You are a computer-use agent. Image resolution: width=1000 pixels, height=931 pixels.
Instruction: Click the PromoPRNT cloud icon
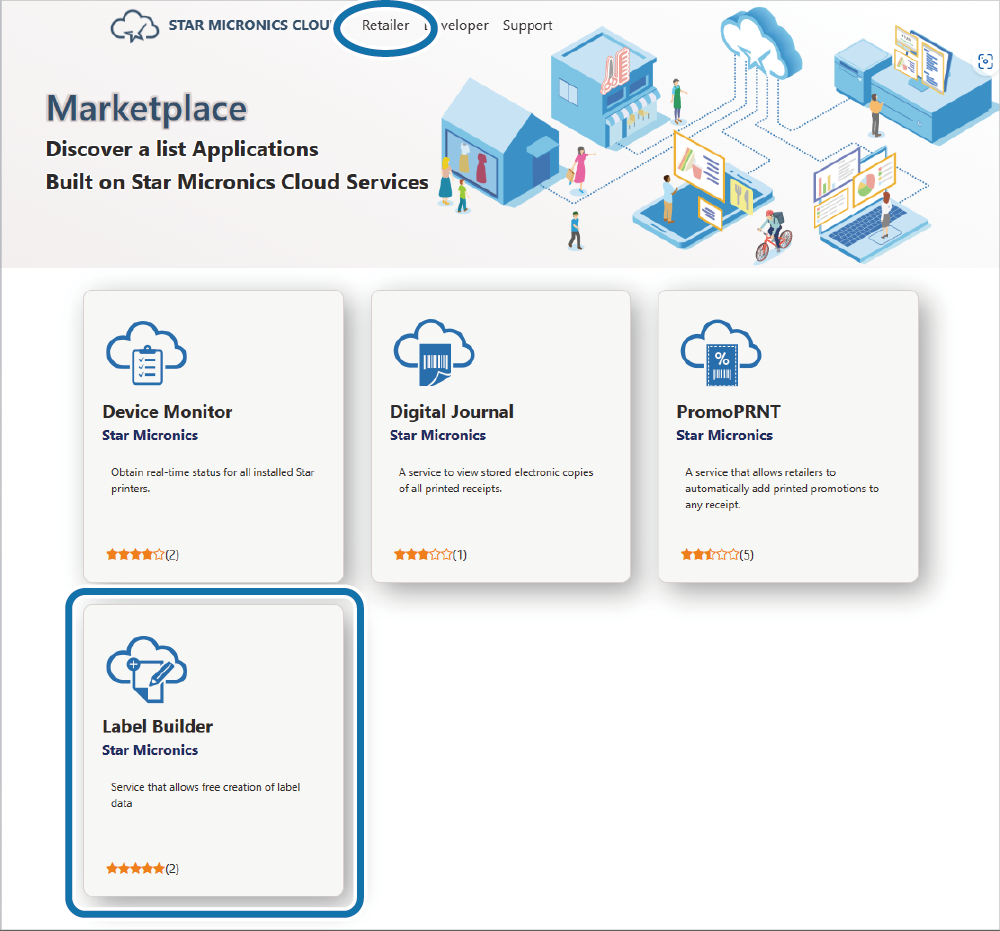click(721, 353)
